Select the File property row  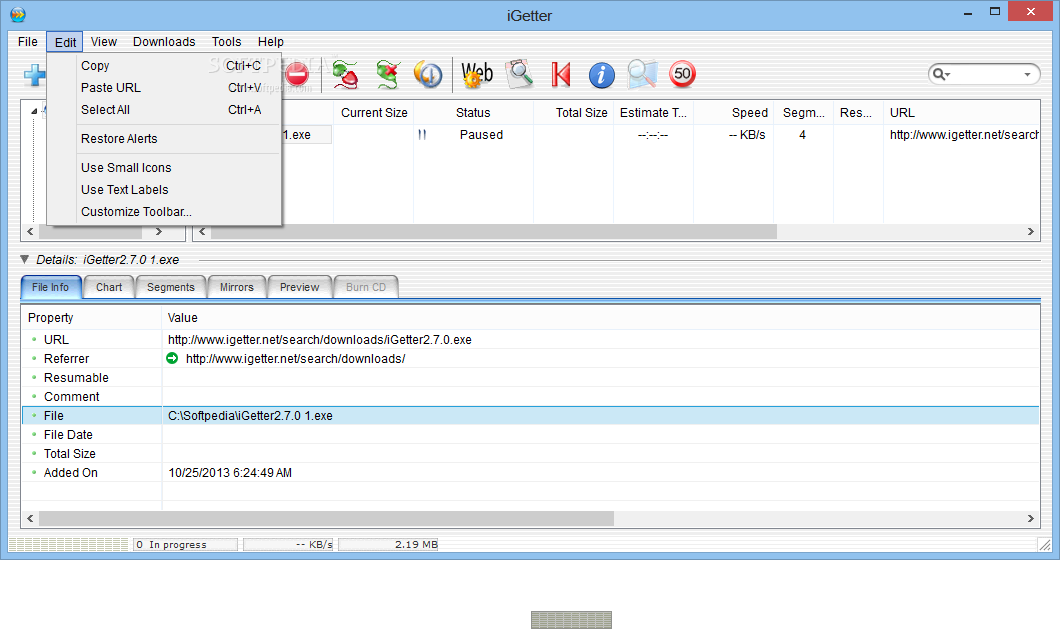tap(531, 416)
